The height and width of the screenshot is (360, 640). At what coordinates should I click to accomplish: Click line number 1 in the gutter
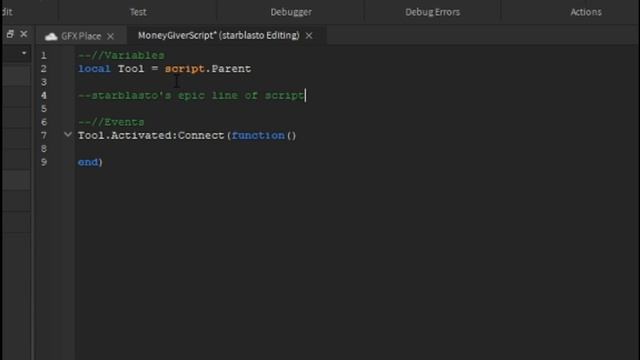coord(44,55)
